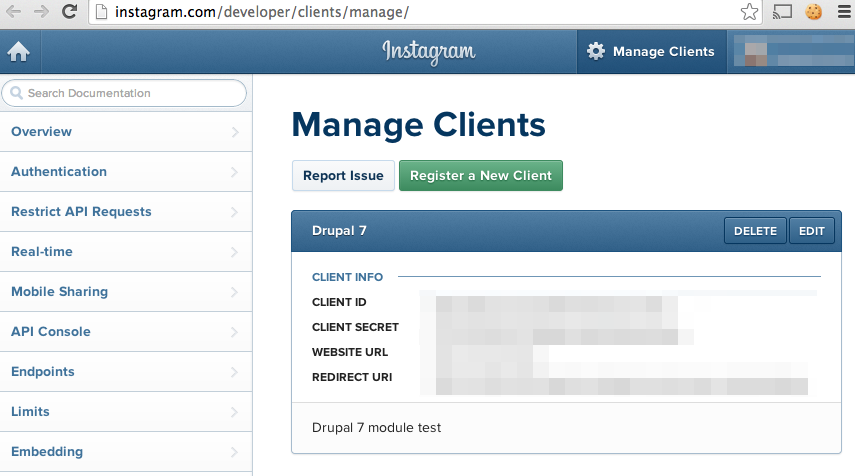
Task: Click the REDIRECT URI label
Action: (352, 377)
